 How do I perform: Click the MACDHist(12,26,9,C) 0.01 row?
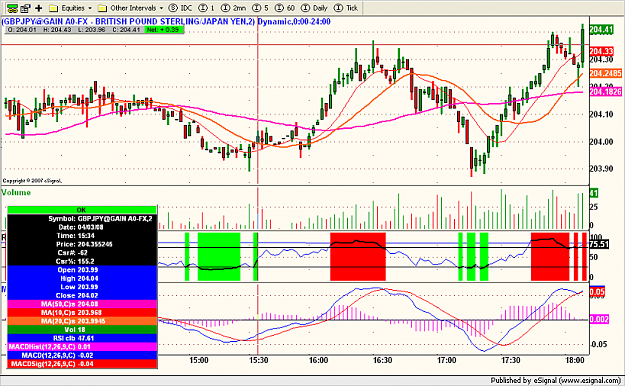82,347
